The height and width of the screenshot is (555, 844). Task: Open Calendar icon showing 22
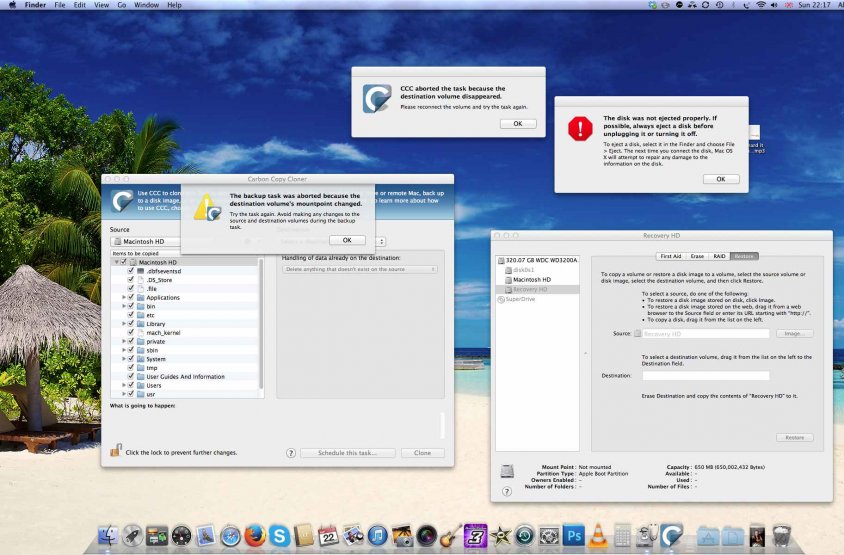point(328,536)
